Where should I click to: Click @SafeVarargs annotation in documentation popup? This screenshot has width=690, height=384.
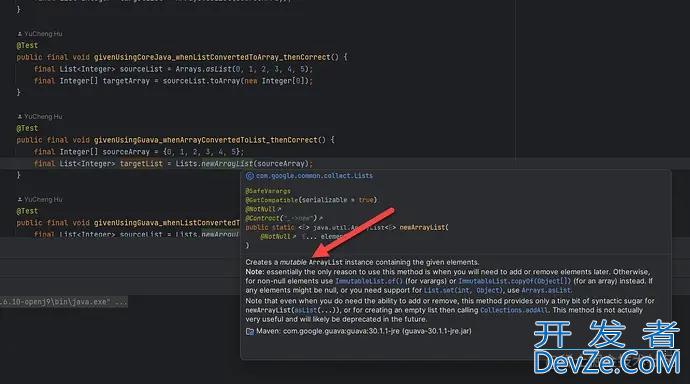click(x=268, y=191)
